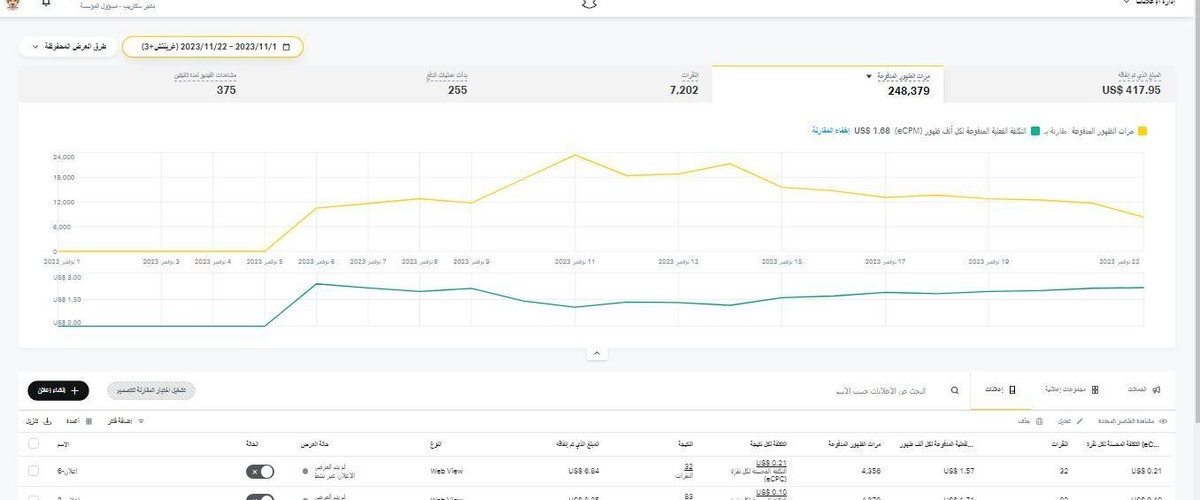Click the black create ad button
1200x500 pixels.
click(58, 391)
